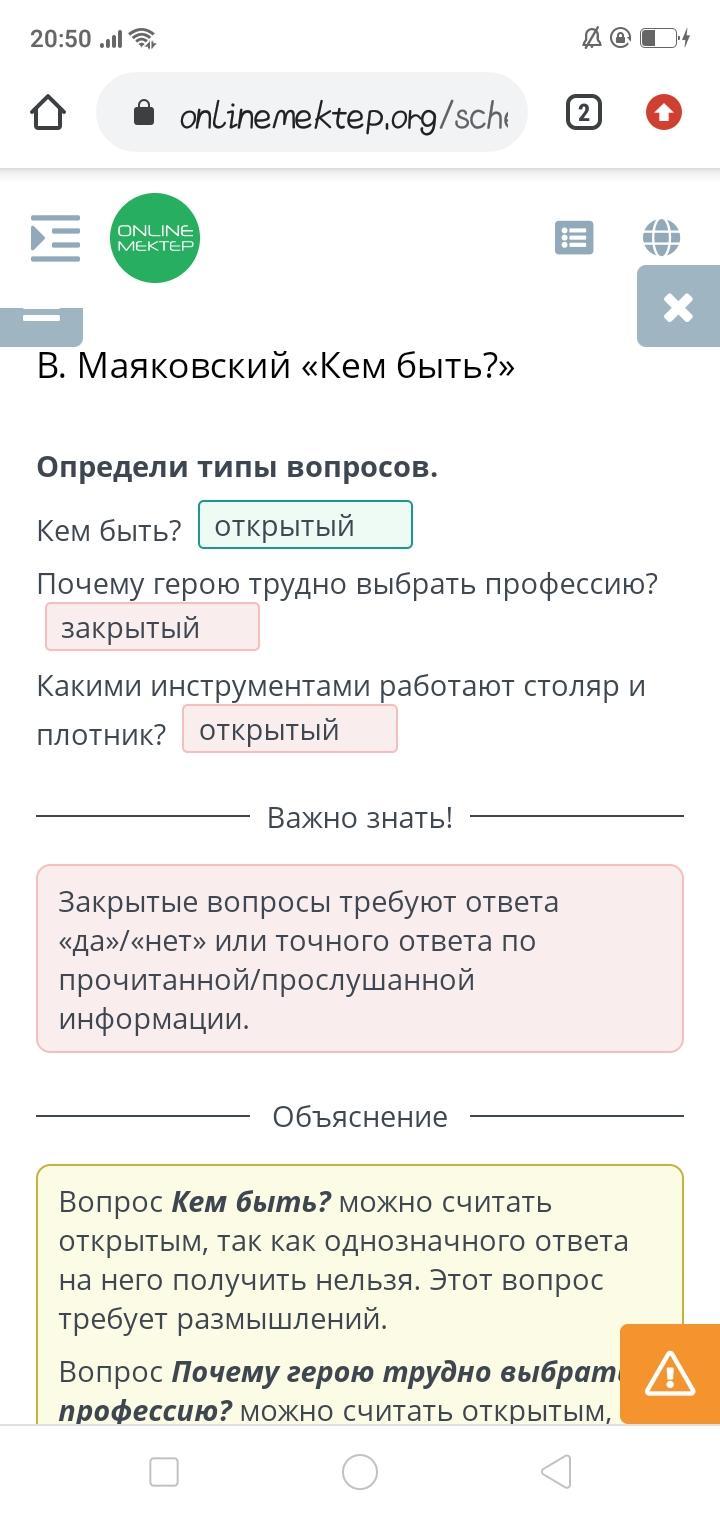Tap the Android back navigation button

coord(556,1472)
